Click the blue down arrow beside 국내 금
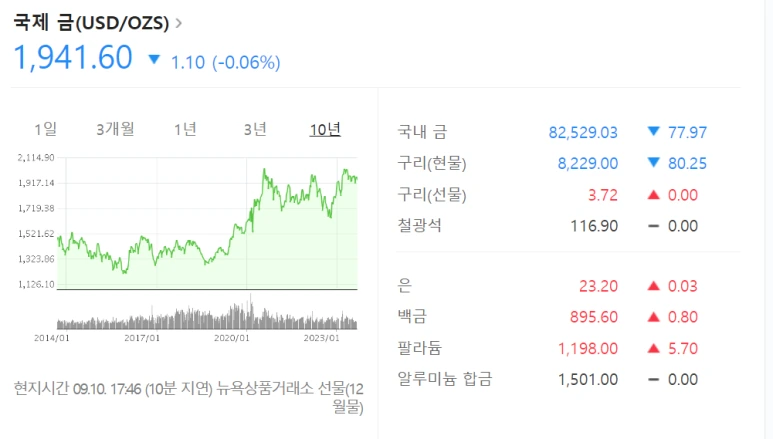Screen dimensions: 773x439 [x=653, y=132]
